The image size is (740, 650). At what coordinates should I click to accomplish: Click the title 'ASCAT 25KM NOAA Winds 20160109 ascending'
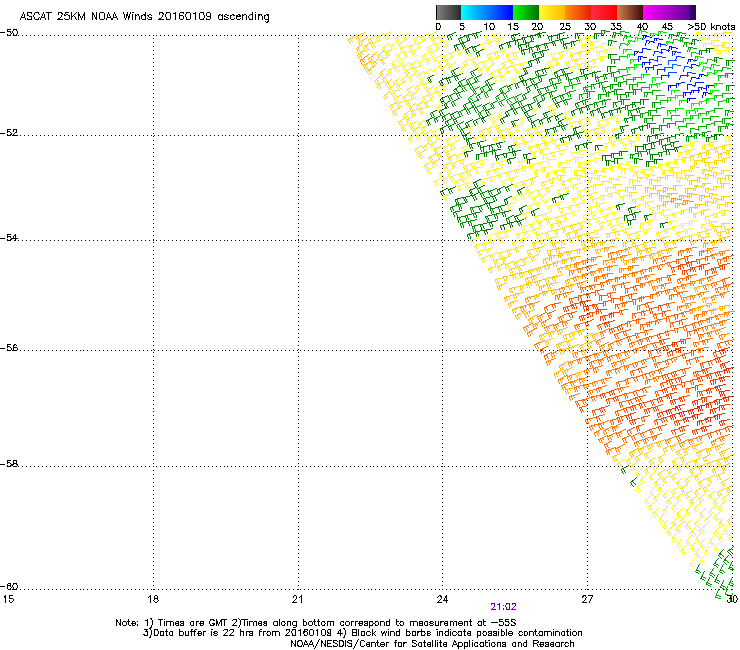144,17
